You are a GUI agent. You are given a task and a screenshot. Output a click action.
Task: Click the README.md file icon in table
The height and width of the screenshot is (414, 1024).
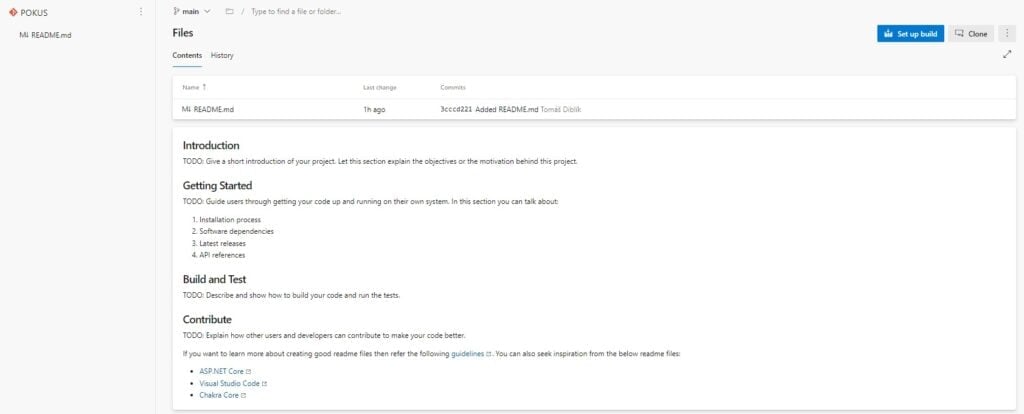186,109
